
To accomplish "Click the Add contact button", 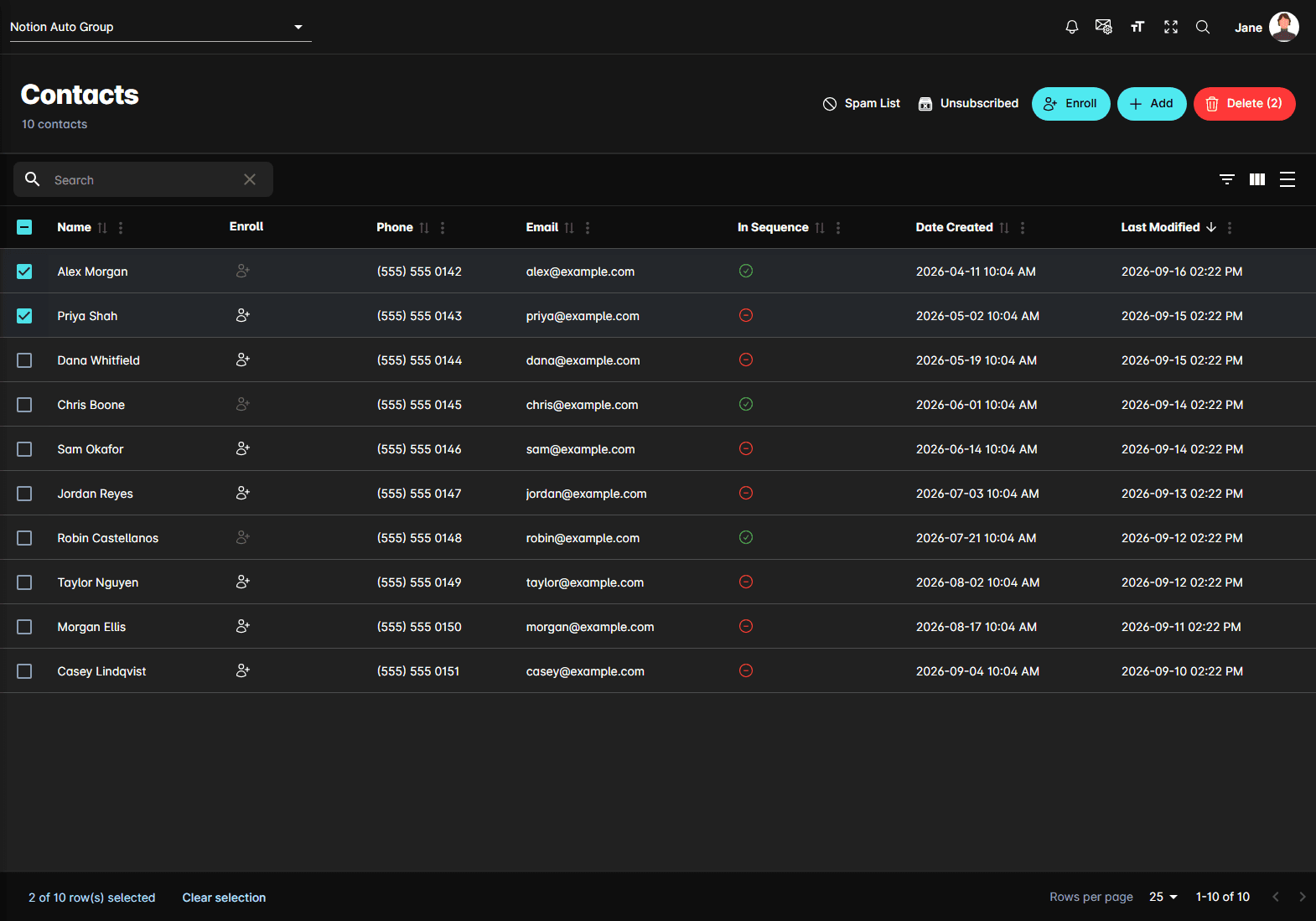I will point(1152,104).
